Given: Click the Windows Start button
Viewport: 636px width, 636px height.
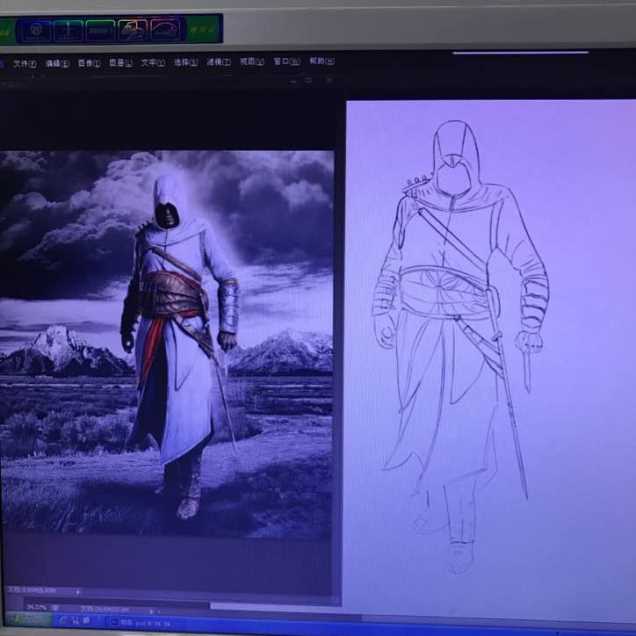Looking at the screenshot, I should [27, 620].
